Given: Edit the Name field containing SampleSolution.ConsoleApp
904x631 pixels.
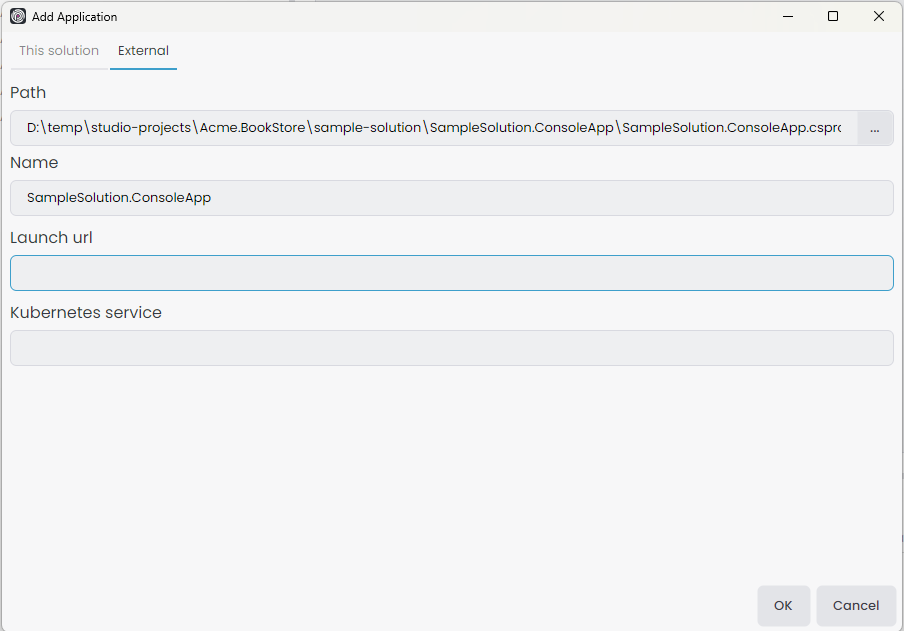Looking at the screenshot, I should point(450,197).
